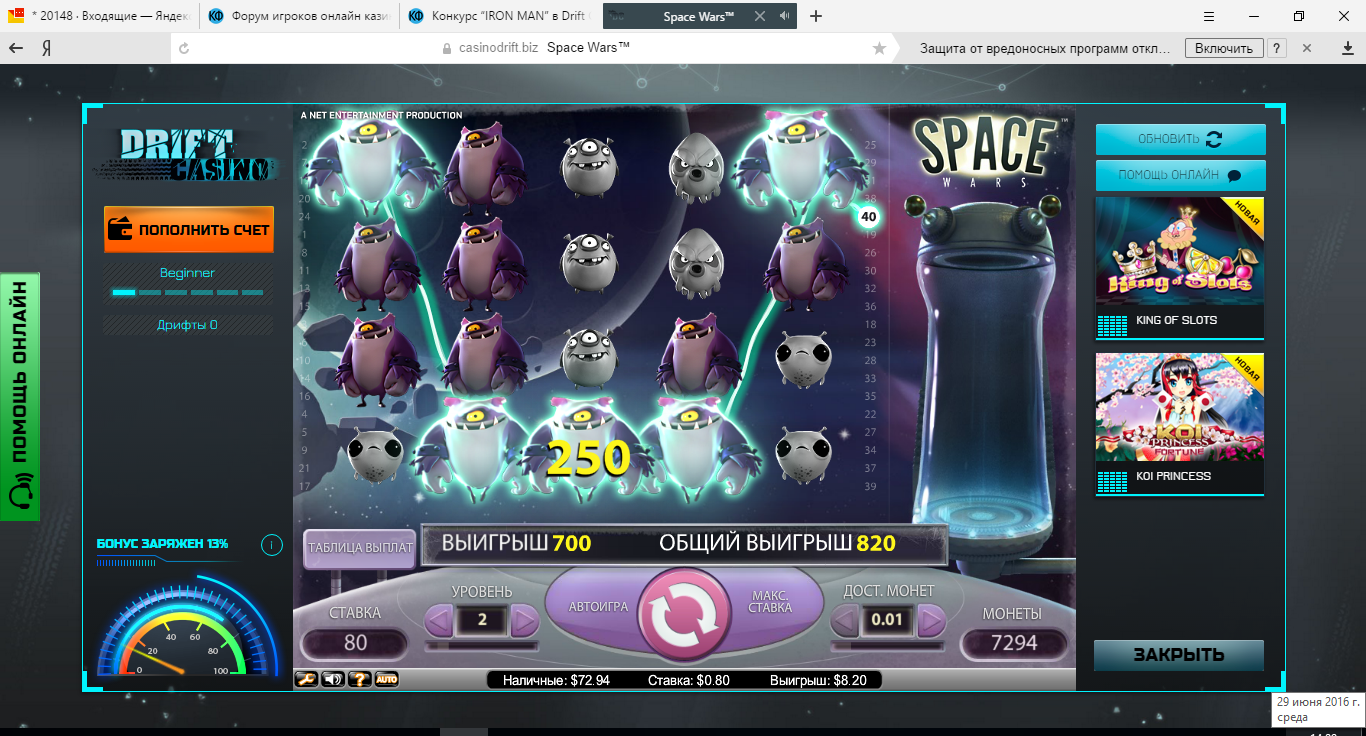Click the padlock site security icon

[x=448, y=48]
